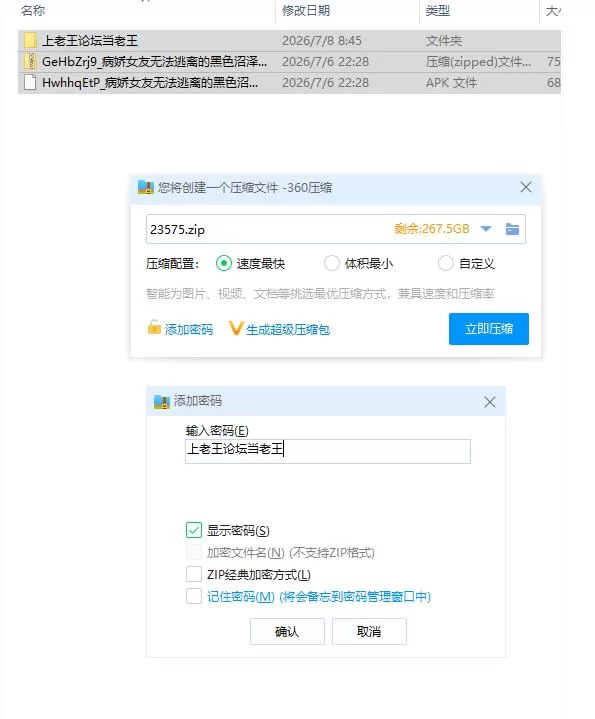The image size is (595, 719).
Task: Click the 输入密码(E) password input field
Action: 328,451
